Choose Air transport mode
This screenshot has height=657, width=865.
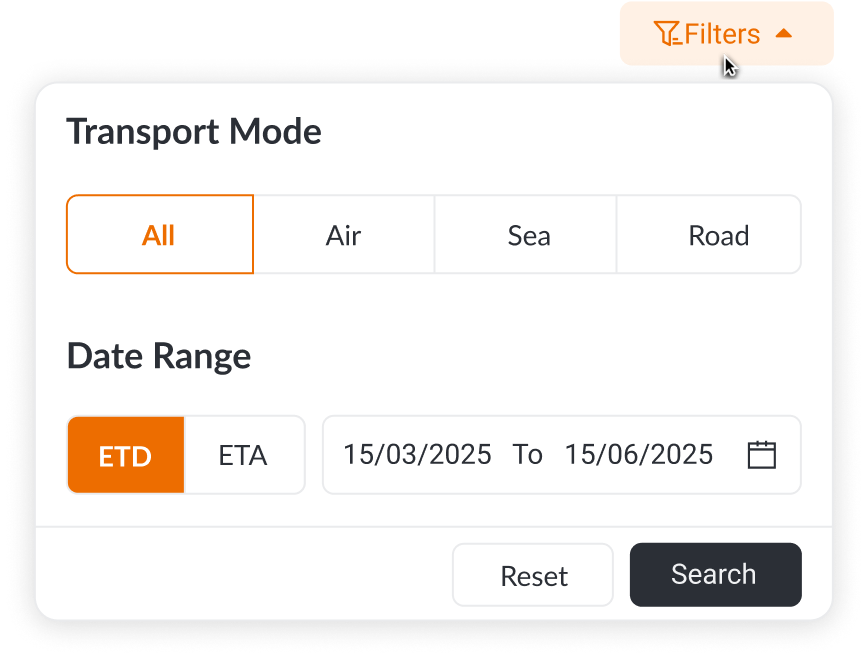pos(343,235)
